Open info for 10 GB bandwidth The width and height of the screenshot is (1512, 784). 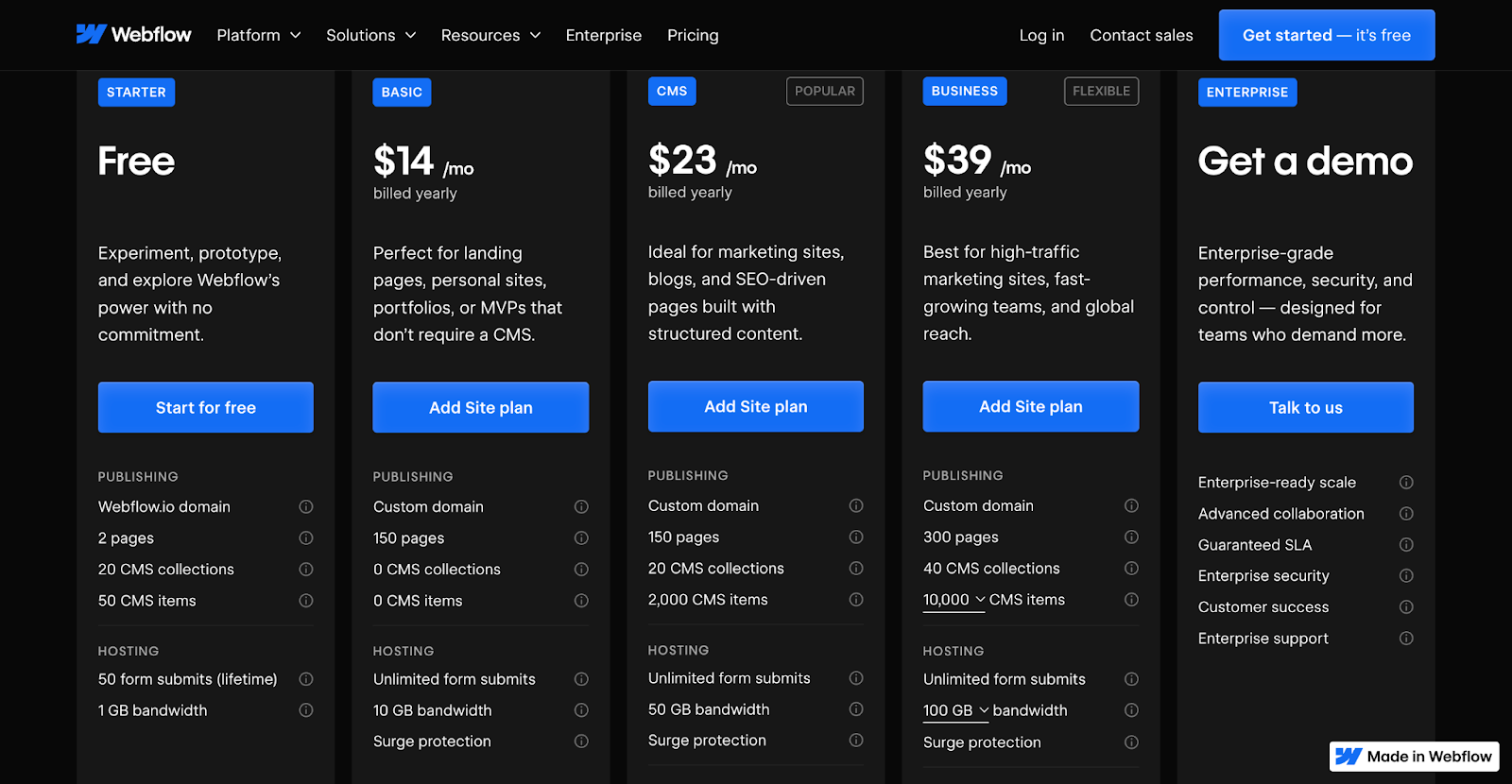[581, 710]
